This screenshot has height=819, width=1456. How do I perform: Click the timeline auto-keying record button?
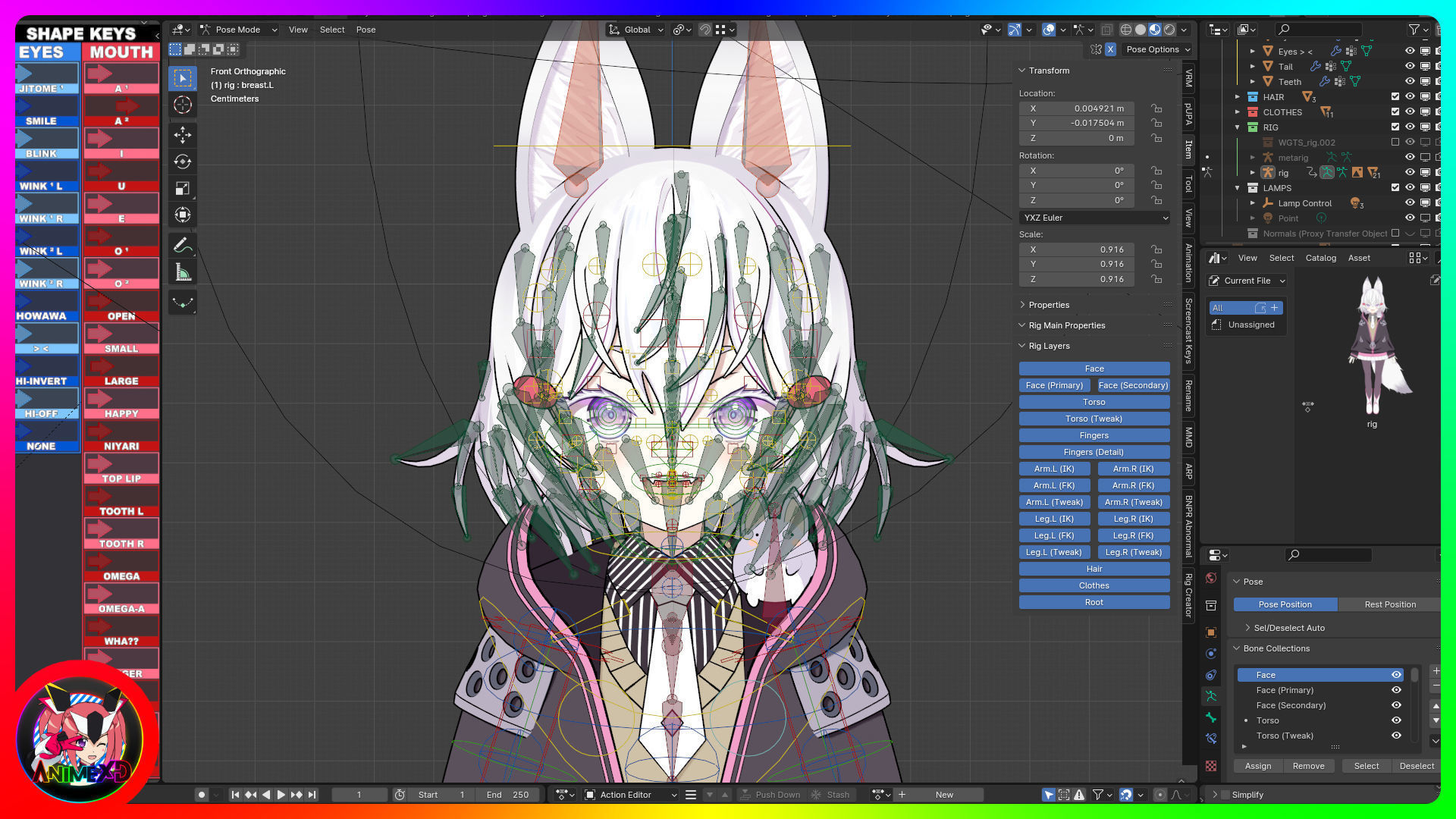[x=201, y=795]
